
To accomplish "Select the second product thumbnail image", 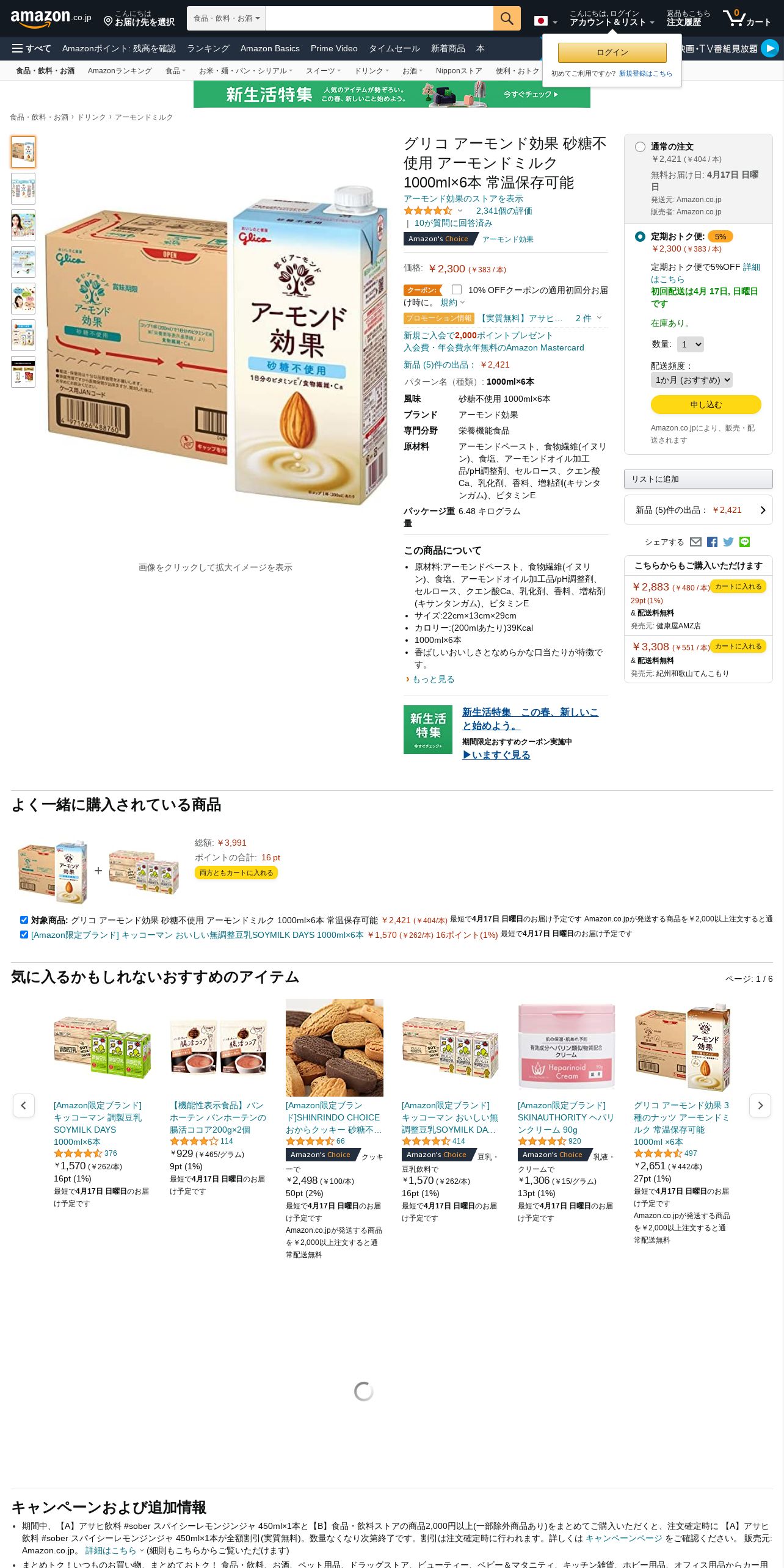I will pos(23,189).
